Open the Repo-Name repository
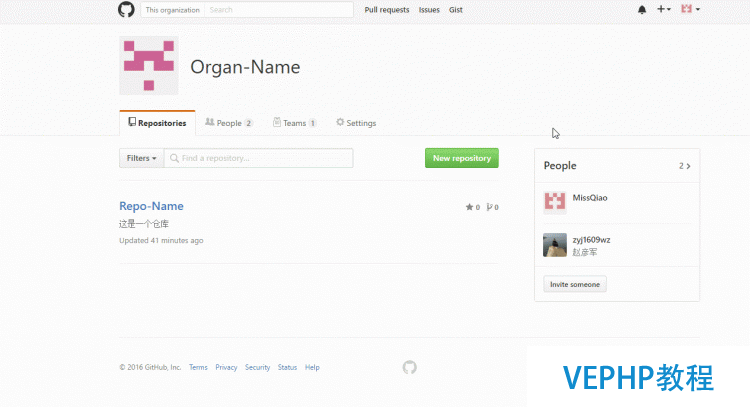 pos(151,206)
